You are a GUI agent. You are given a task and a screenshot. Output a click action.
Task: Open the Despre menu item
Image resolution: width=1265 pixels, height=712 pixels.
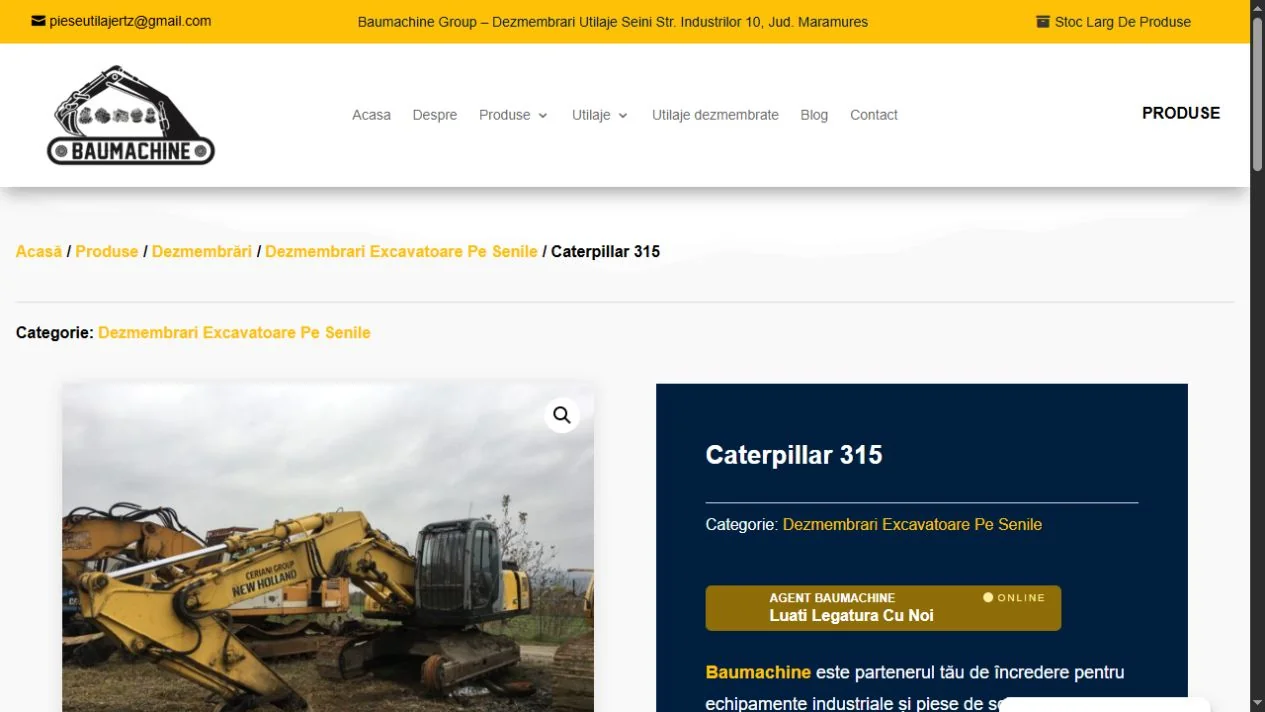click(435, 115)
